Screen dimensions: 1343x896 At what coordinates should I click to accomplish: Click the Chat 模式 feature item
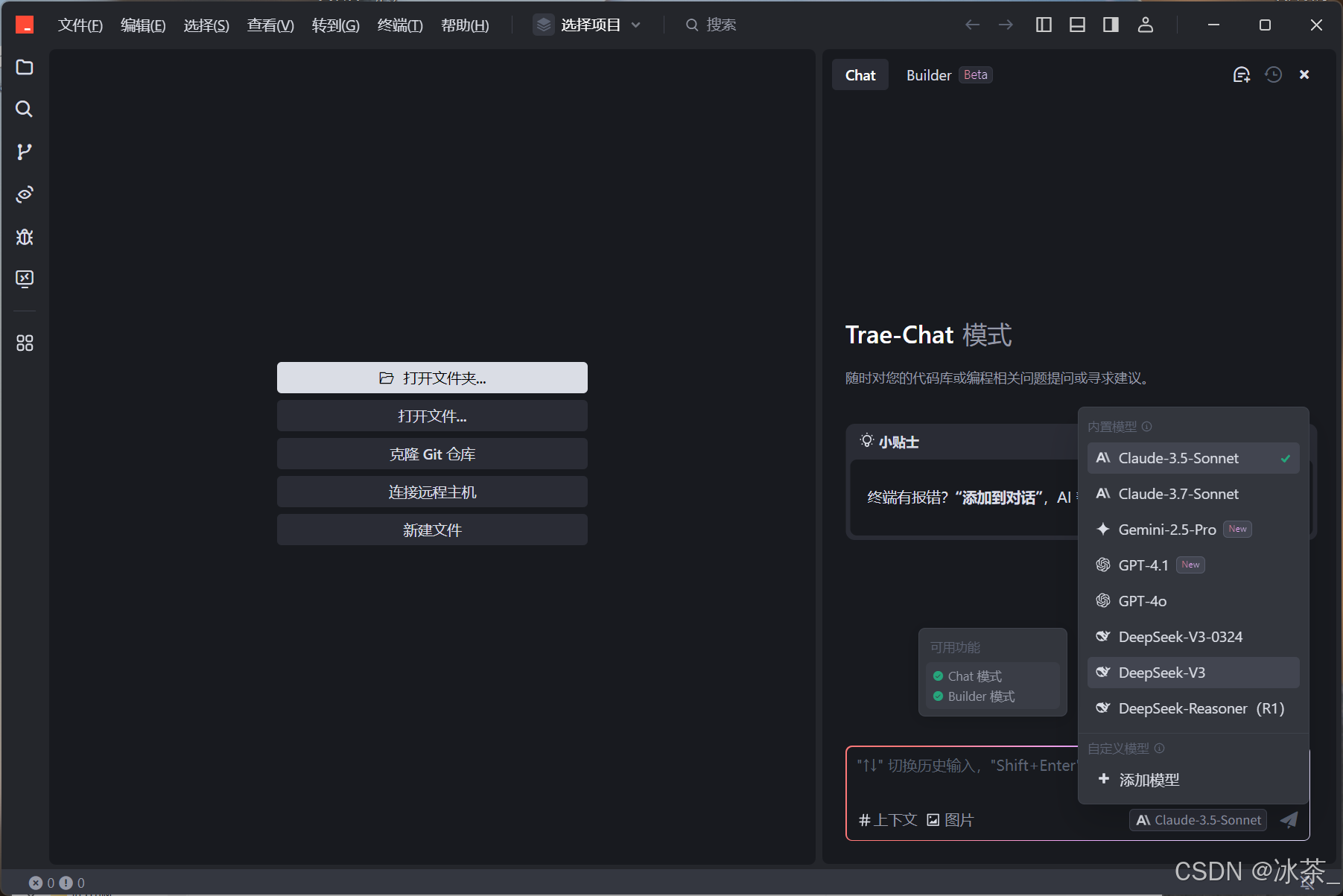coord(968,676)
